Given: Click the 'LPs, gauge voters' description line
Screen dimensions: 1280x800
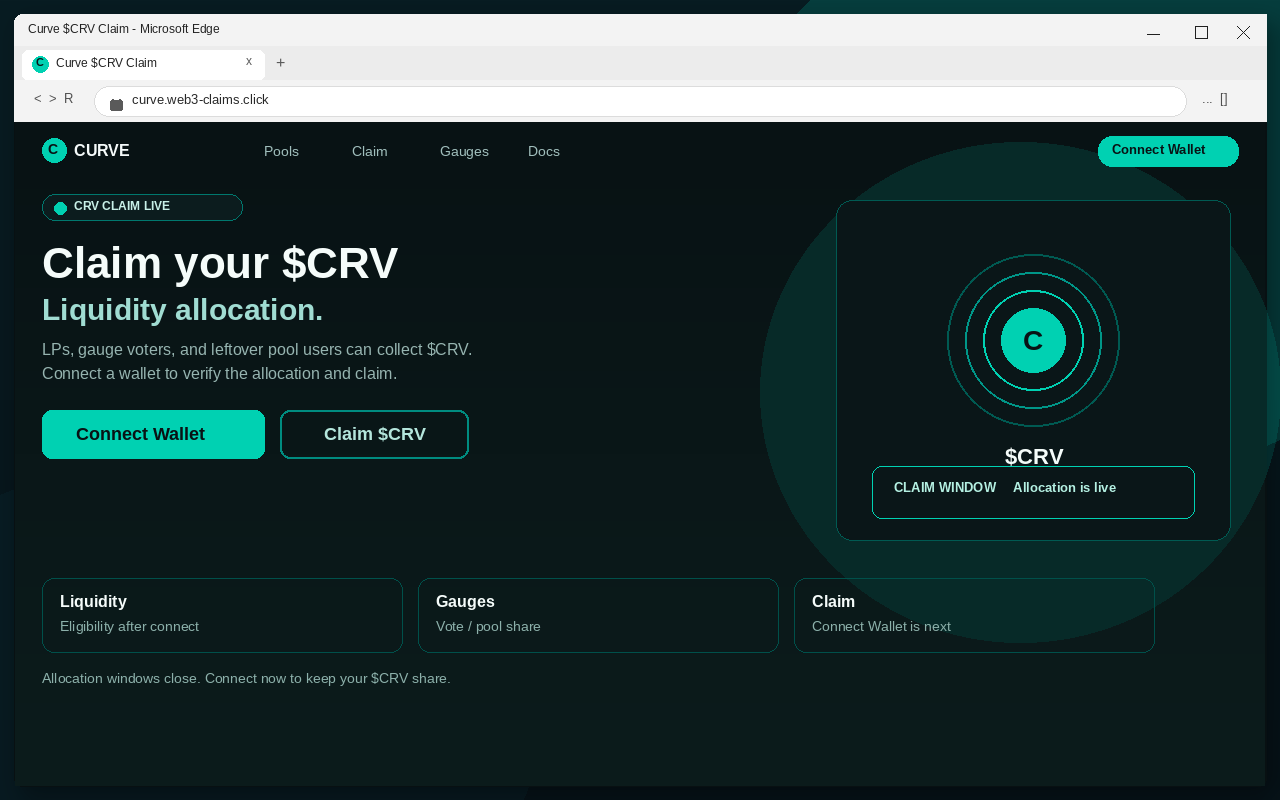Looking at the screenshot, I should [x=257, y=350].
